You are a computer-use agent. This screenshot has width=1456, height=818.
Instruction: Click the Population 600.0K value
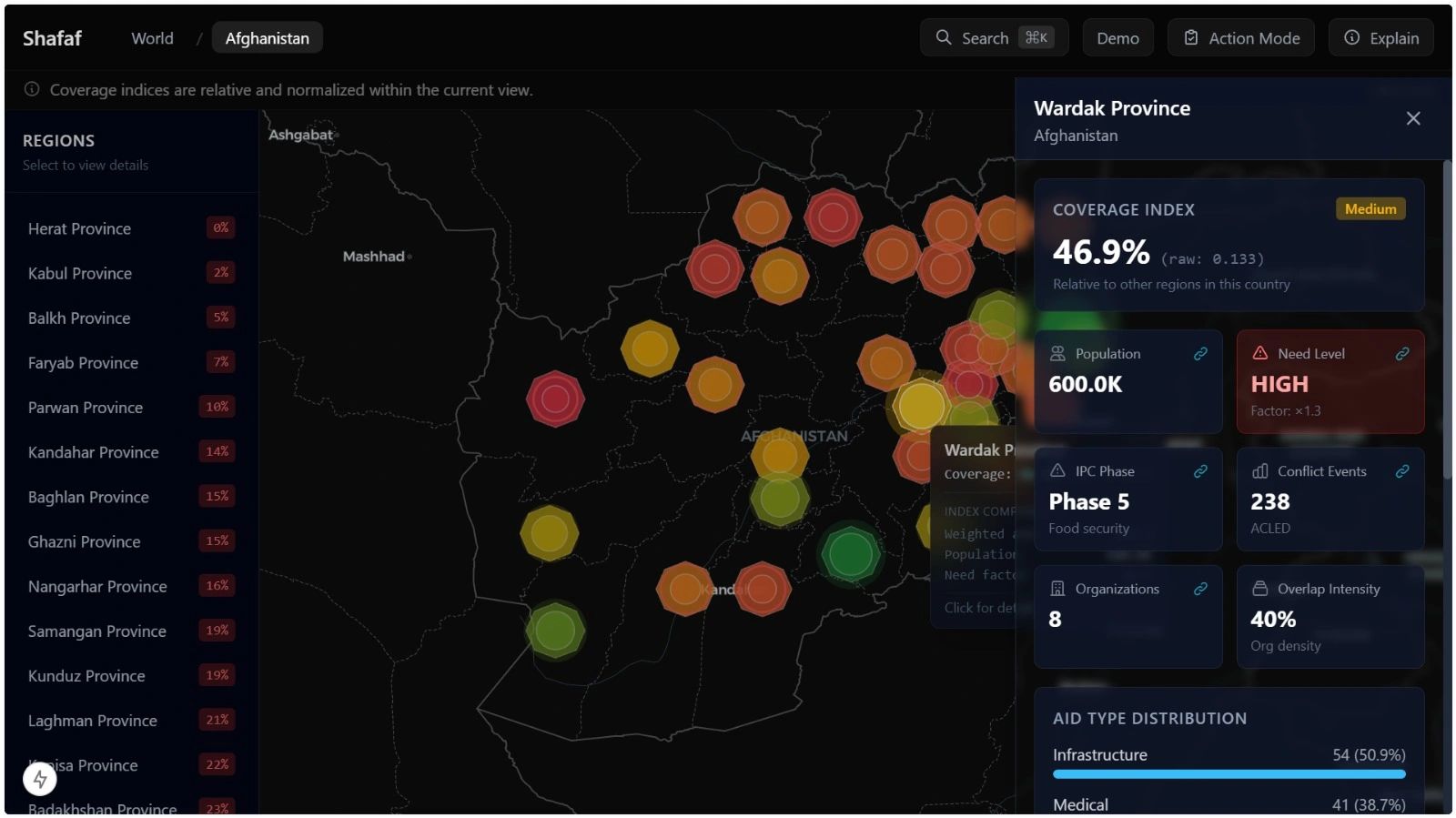pyautogui.click(x=1085, y=384)
